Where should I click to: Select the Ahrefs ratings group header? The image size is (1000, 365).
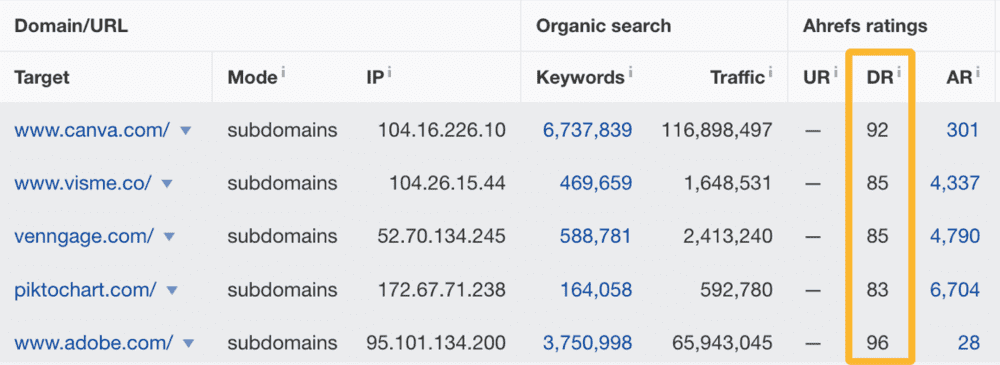[x=865, y=26]
